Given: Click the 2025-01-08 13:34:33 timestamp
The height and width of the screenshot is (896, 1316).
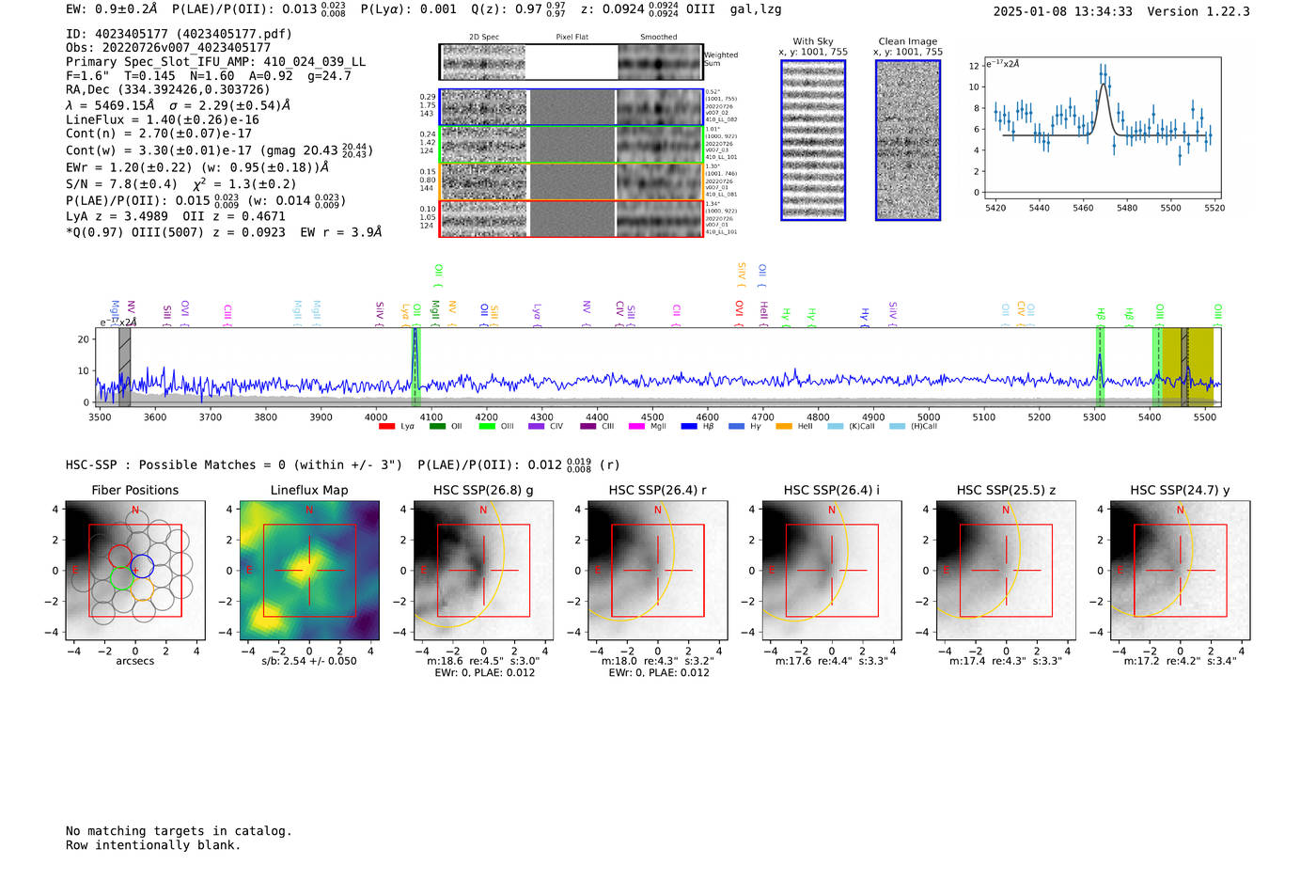Looking at the screenshot, I should tap(1063, 11).
